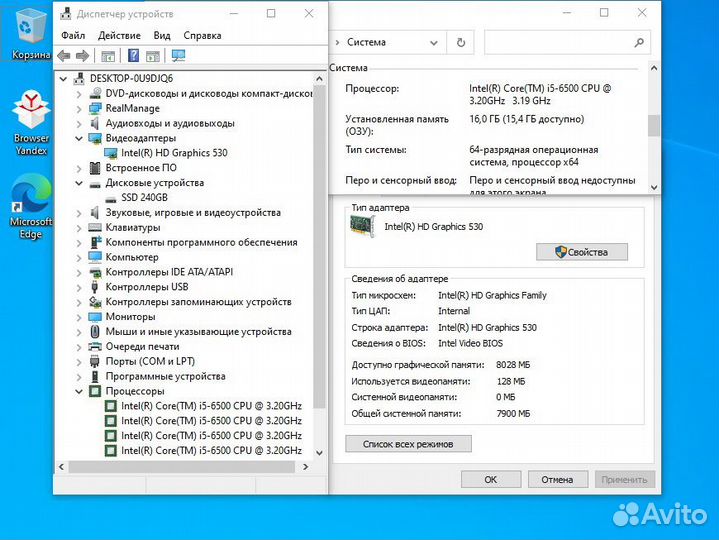This screenshot has width=719, height=540.
Task: Click 'Intel(R) HD Graphics Family' chip type text
Action: pyautogui.click(x=492, y=295)
